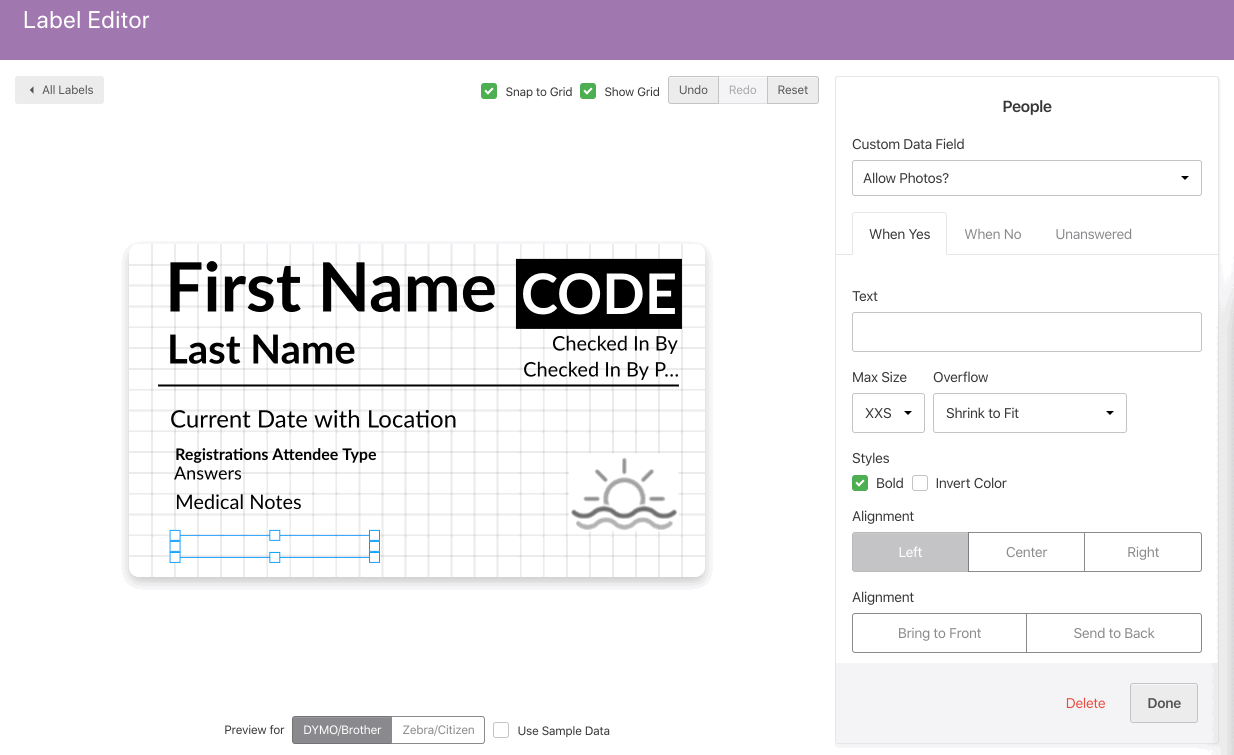Click top-left resize handle of selected field
The width and height of the screenshot is (1234, 755).
[175, 535]
